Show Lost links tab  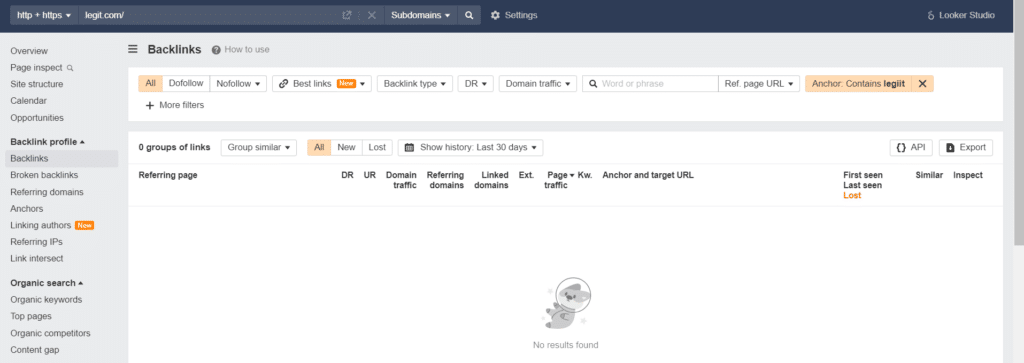coord(377,148)
